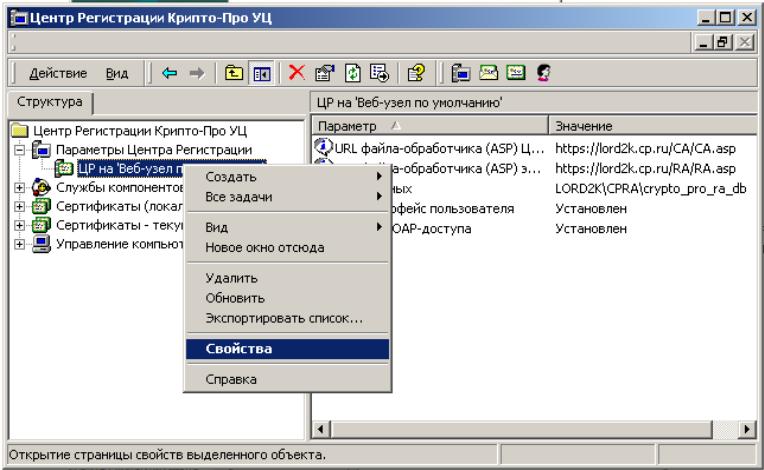Viewport: 764px width, 470px height.
Task: Sort by the Значение column header
Action: point(653,126)
